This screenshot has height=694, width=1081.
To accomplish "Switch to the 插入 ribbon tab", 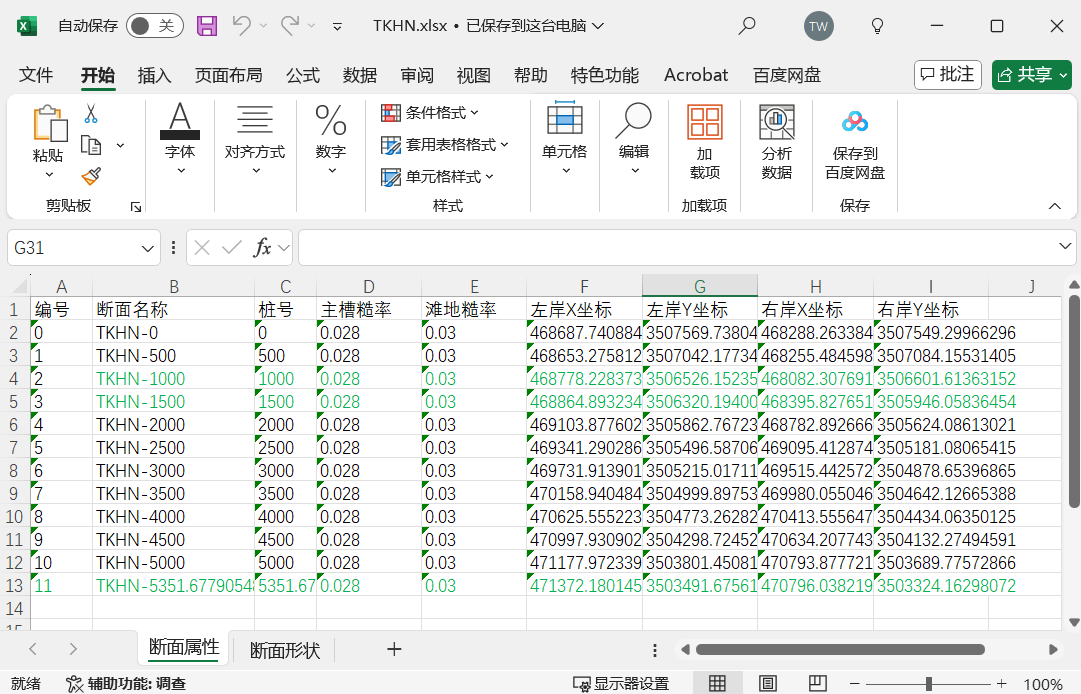I will tap(154, 75).
